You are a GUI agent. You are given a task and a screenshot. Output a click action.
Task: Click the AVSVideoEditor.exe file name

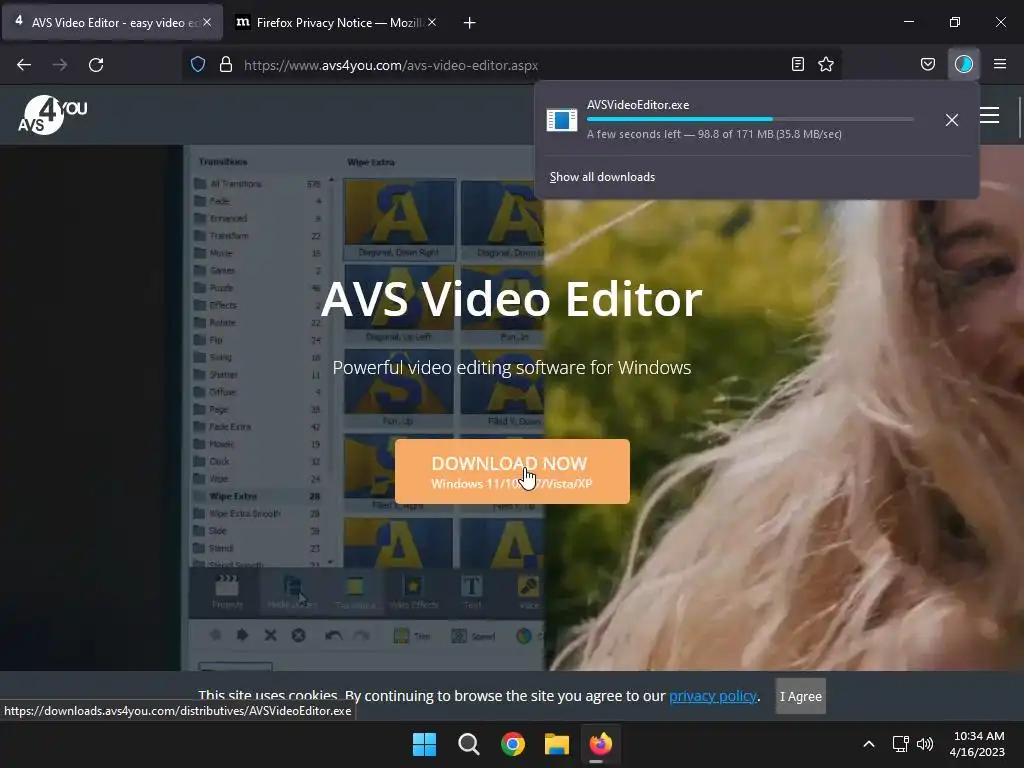tap(638, 105)
